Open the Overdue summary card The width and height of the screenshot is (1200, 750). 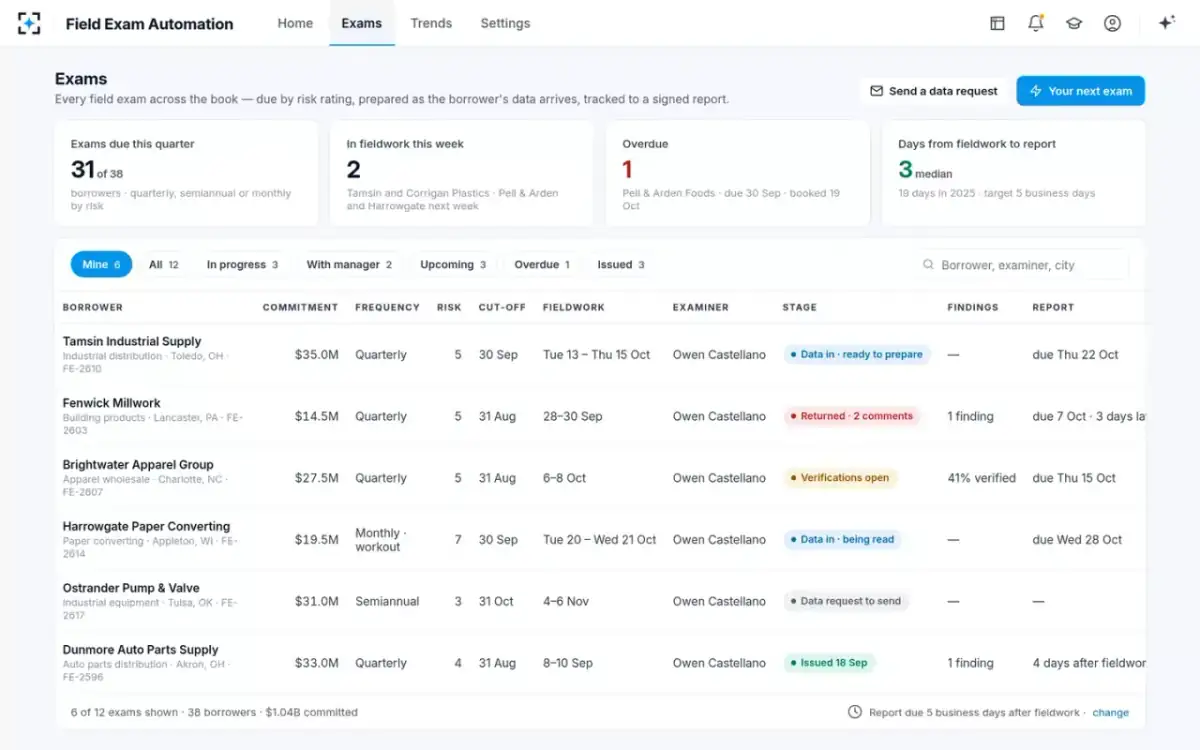pyautogui.click(x=738, y=173)
